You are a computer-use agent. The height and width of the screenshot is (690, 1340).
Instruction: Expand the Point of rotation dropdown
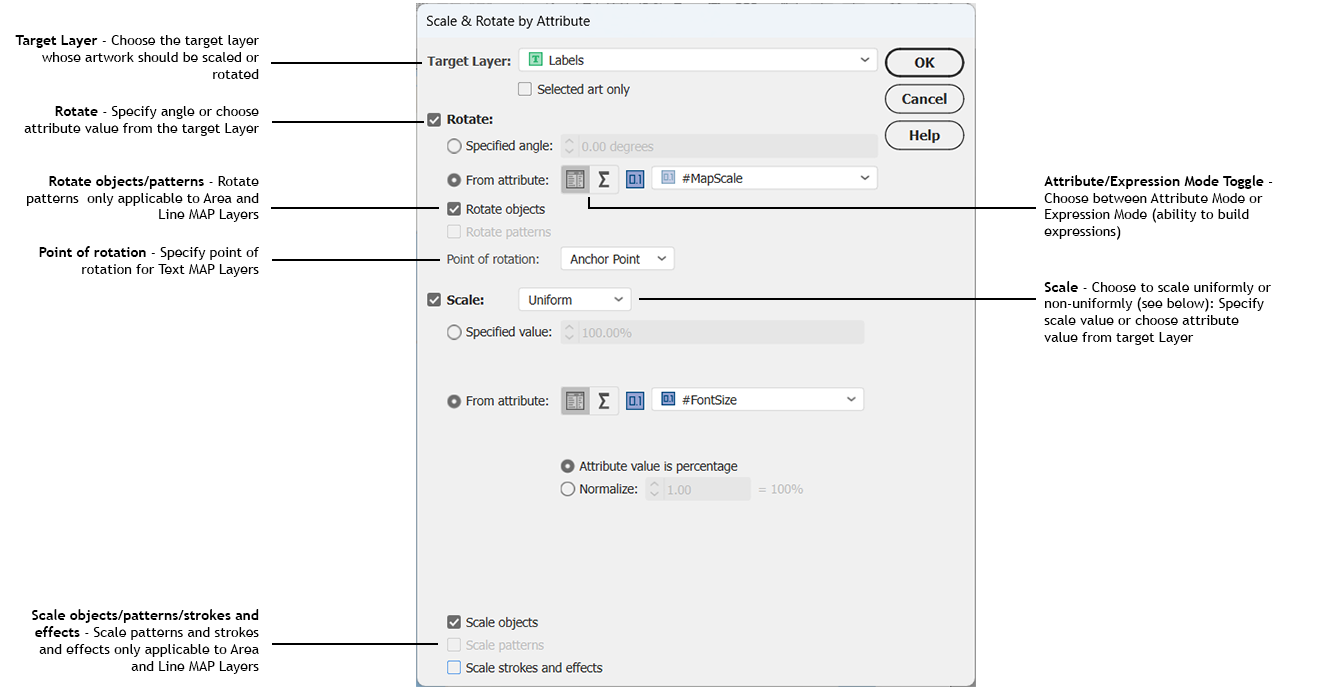(617, 259)
